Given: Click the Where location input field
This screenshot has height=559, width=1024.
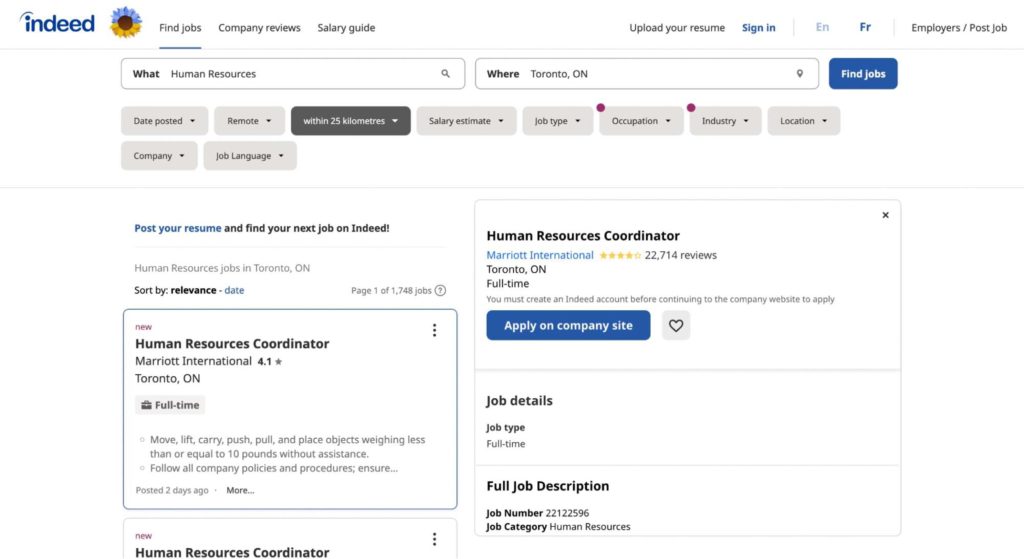Looking at the screenshot, I should (x=647, y=74).
